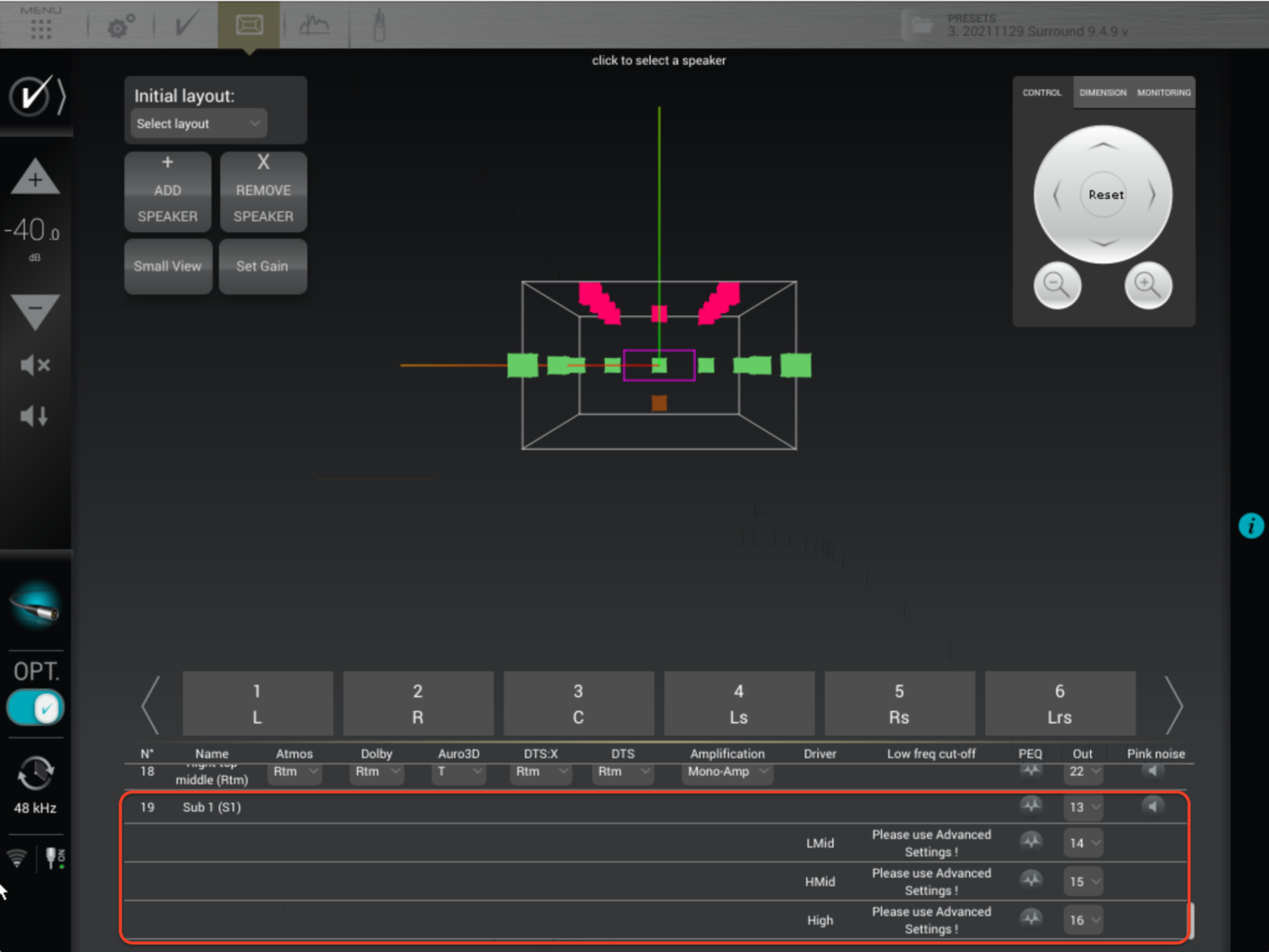Click the zoom in magnifier
This screenshot has height=952, width=1269.
pyautogui.click(x=1147, y=285)
